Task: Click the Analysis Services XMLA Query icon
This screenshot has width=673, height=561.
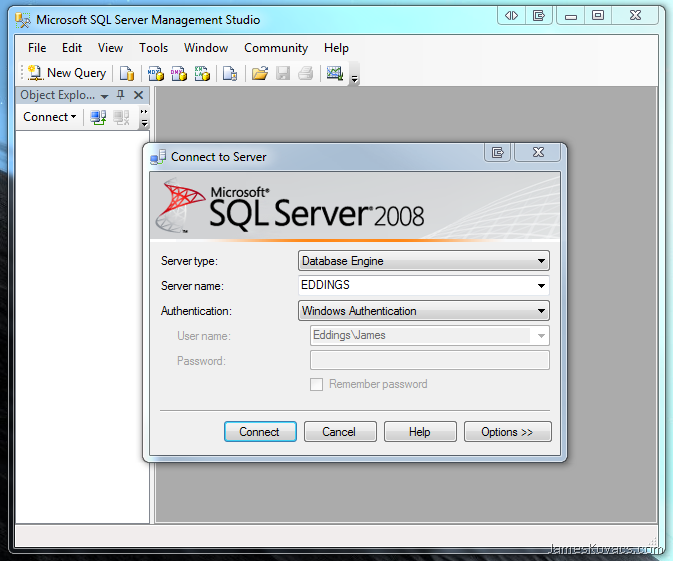Action: pos(202,73)
